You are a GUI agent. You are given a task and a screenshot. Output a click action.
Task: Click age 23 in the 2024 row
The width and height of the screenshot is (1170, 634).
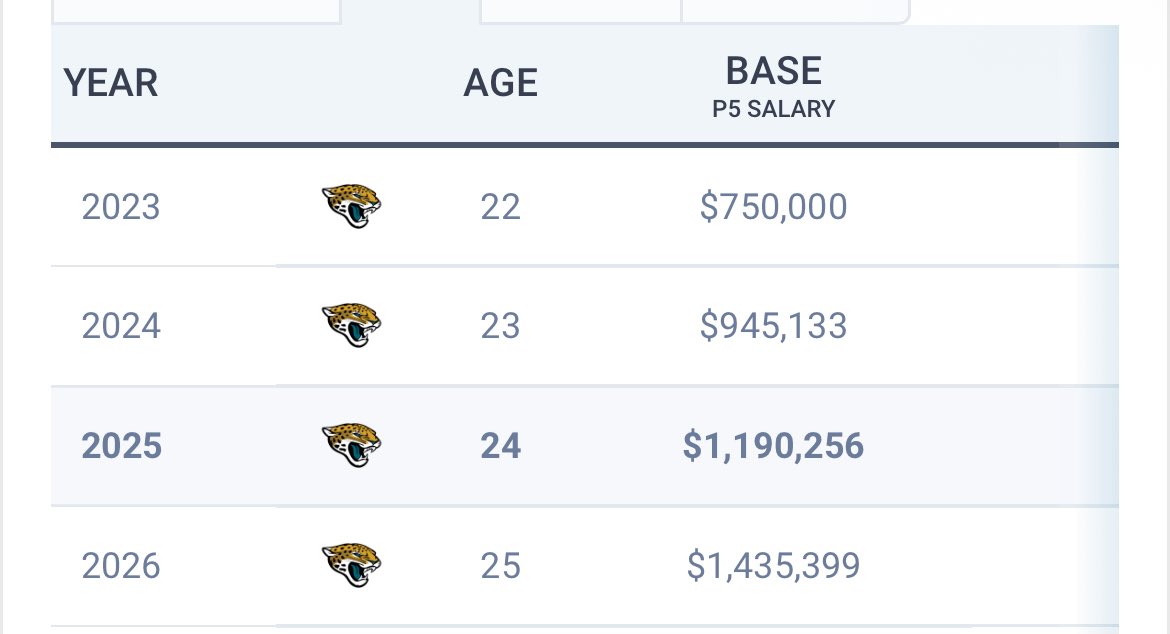[x=500, y=326]
